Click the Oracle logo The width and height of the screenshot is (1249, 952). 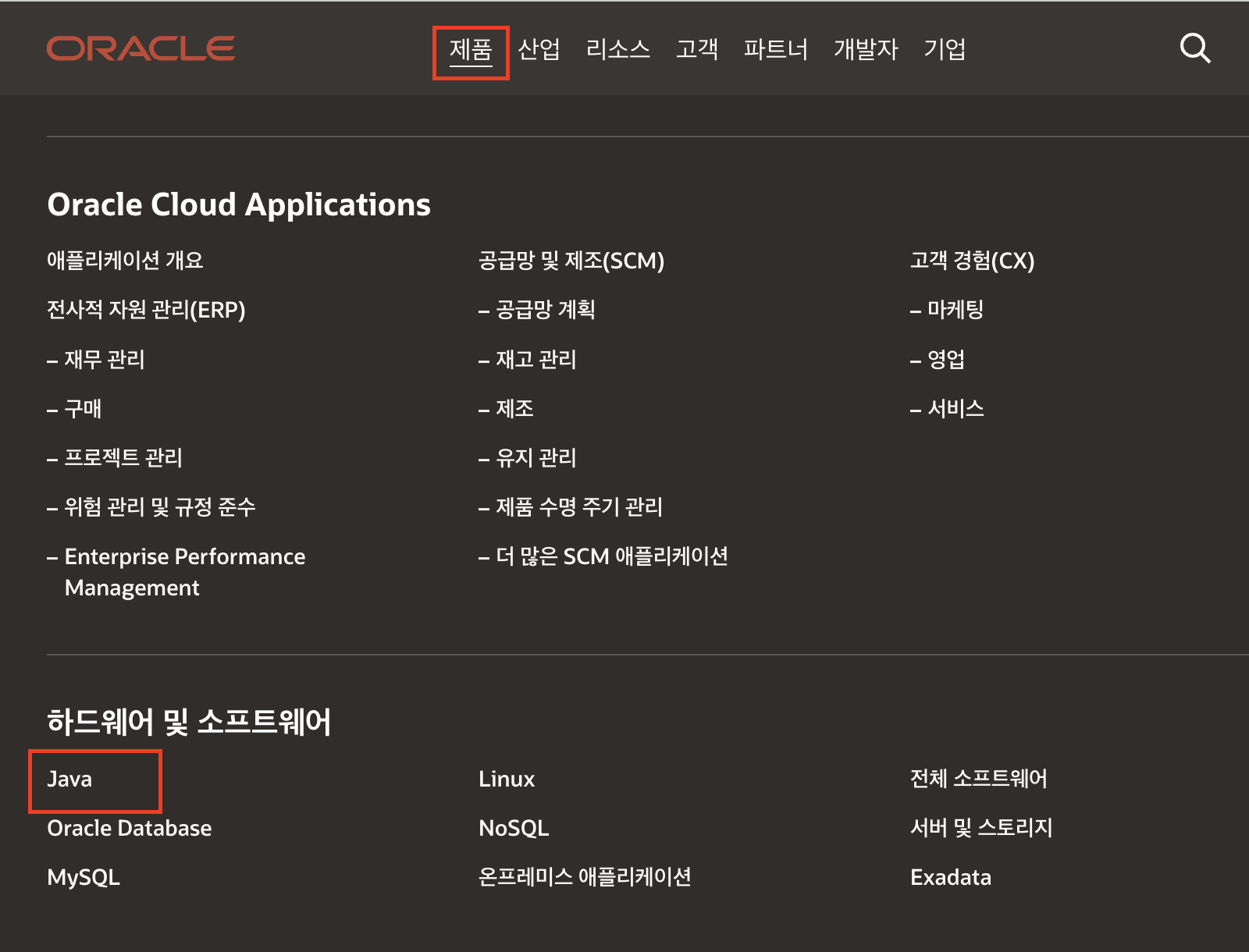pos(141,48)
